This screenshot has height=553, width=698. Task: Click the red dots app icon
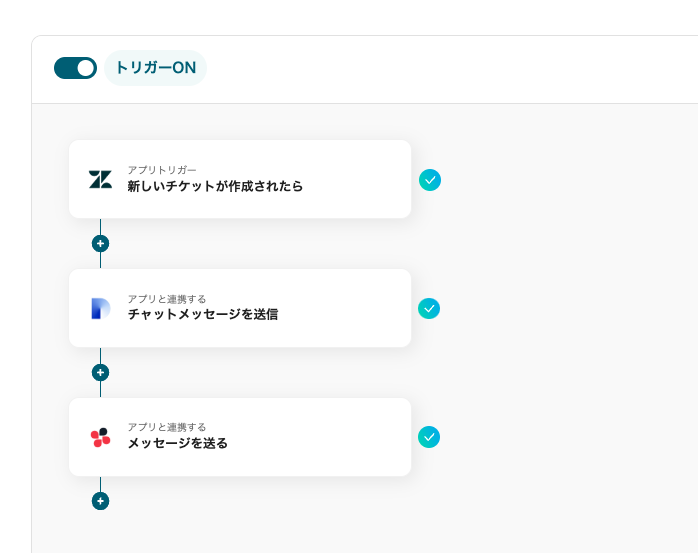pos(100,437)
